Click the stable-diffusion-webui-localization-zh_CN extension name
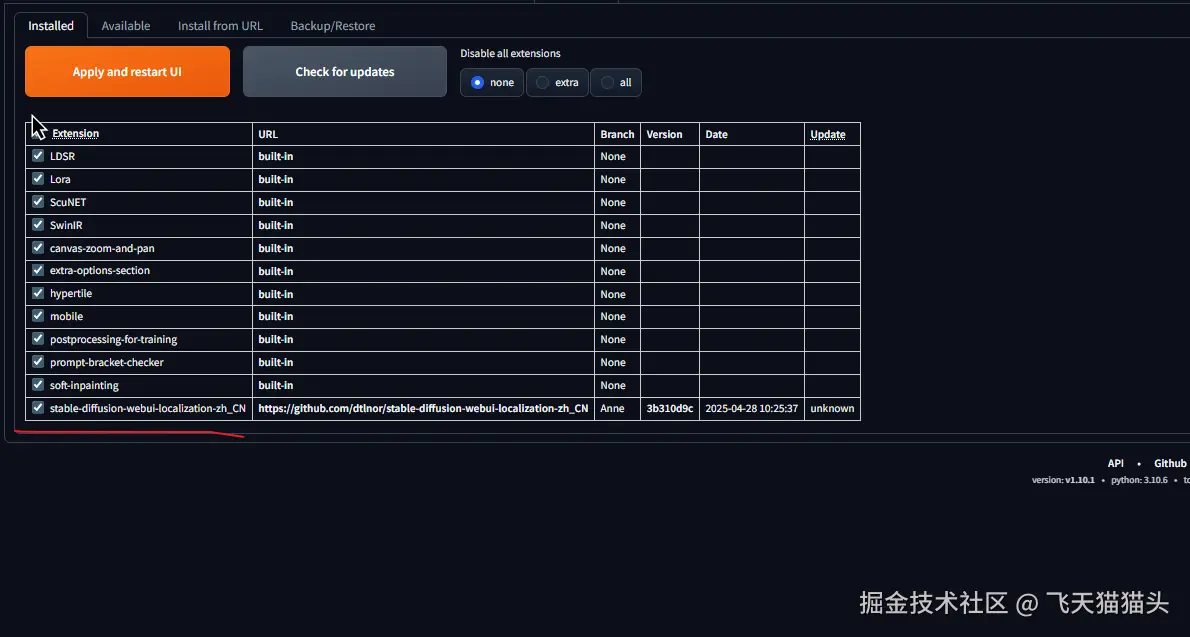The height and width of the screenshot is (637, 1190). [148, 408]
